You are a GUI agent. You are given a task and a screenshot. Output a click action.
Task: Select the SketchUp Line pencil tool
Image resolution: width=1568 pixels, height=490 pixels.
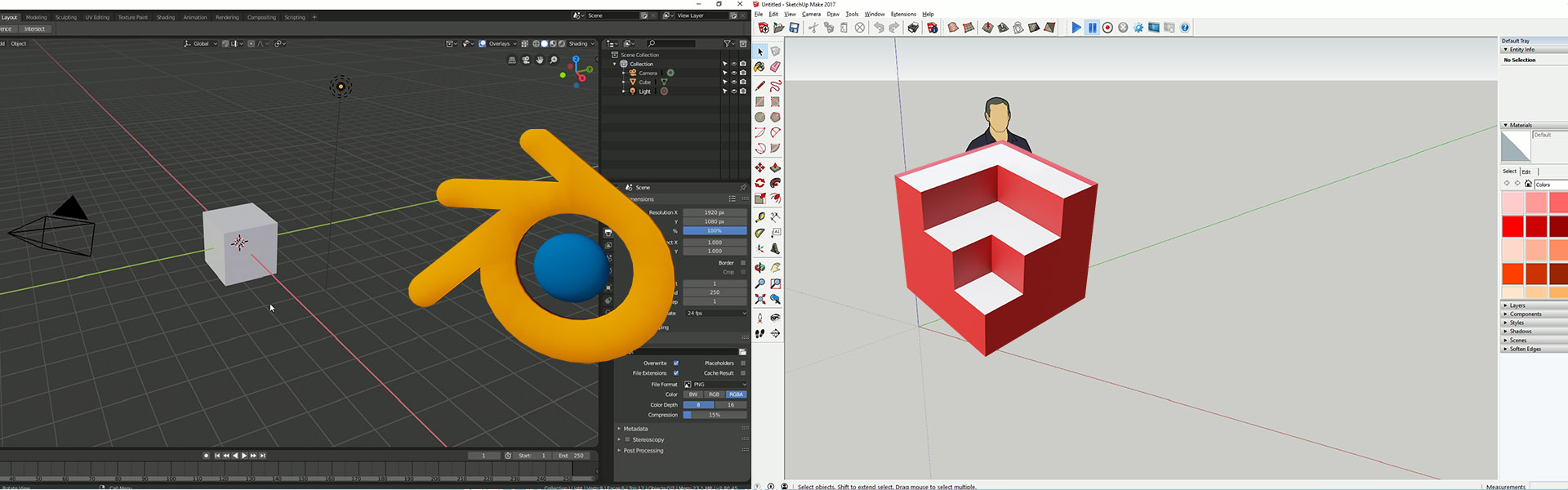(x=760, y=86)
